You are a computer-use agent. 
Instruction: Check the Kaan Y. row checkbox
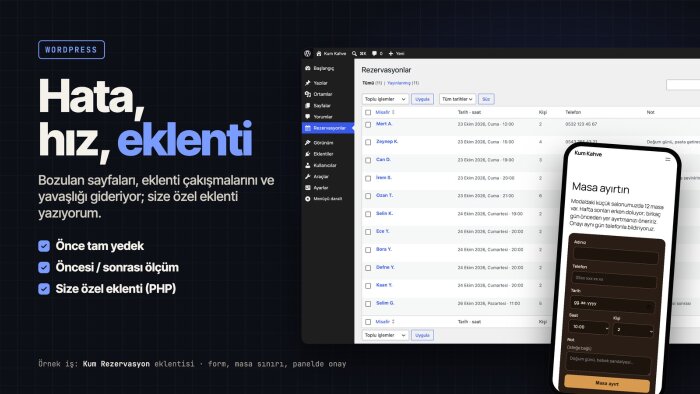[368, 286]
